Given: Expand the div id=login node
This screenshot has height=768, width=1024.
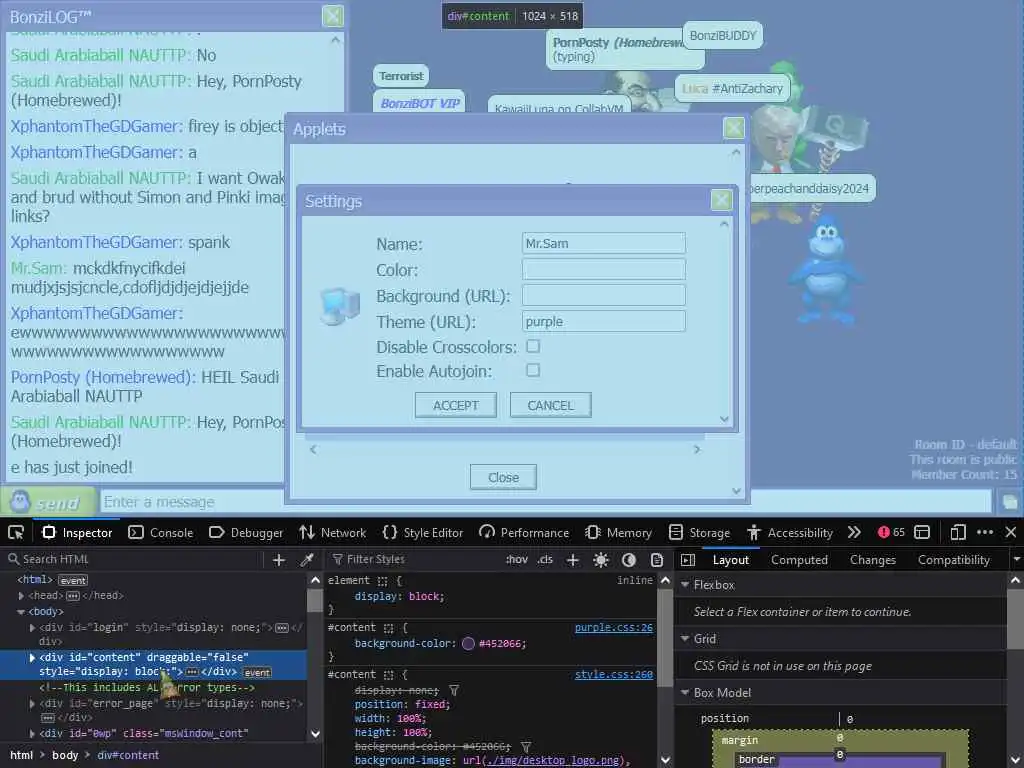Looking at the screenshot, I should pos(32,628).
